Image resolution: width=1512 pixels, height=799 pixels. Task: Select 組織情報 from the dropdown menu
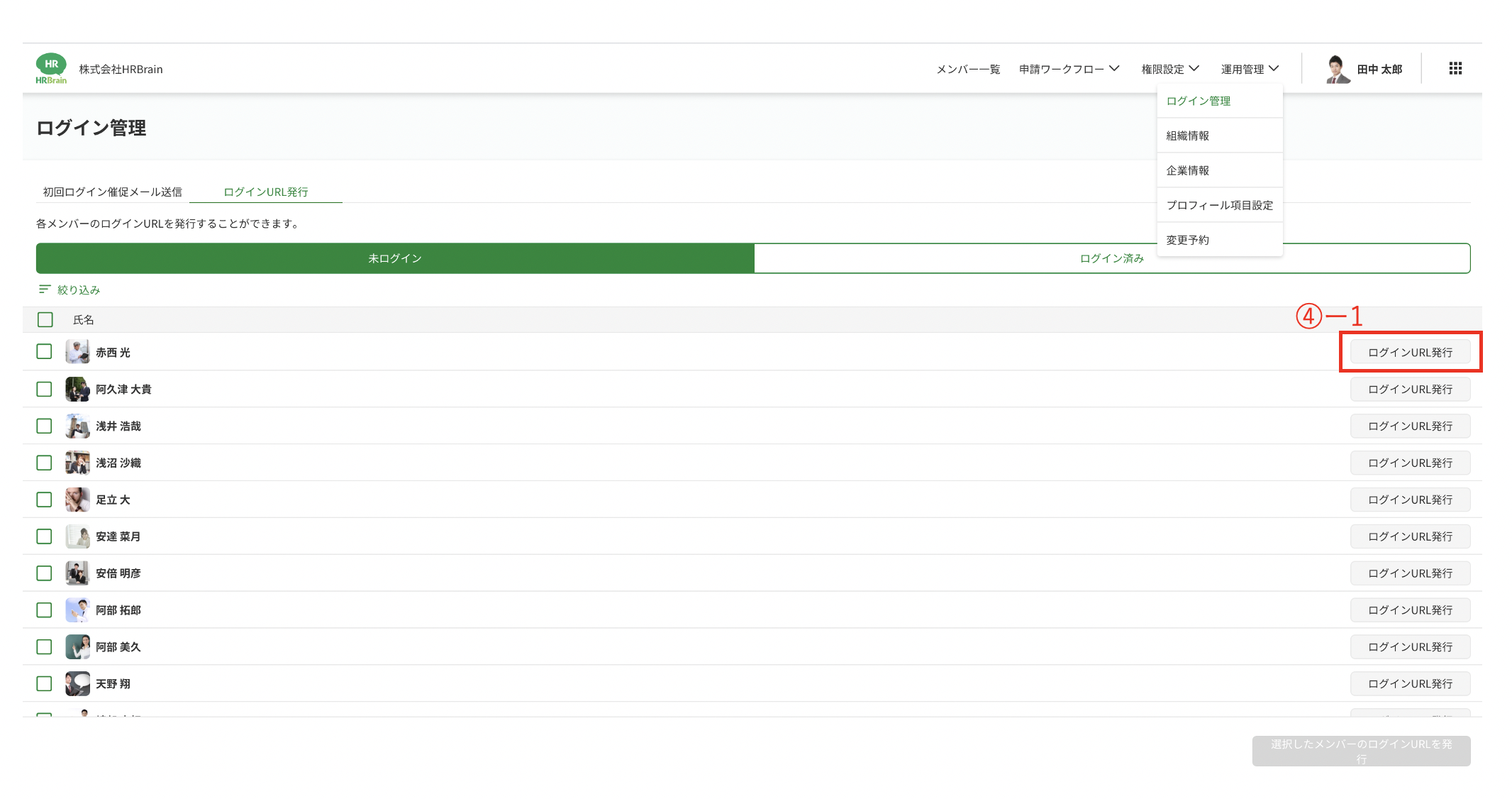pos(1220,136)
